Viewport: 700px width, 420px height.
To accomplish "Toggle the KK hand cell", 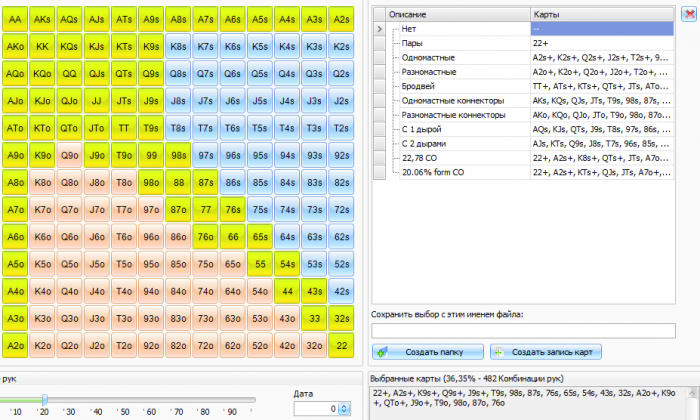I will [x=42, y=46].
